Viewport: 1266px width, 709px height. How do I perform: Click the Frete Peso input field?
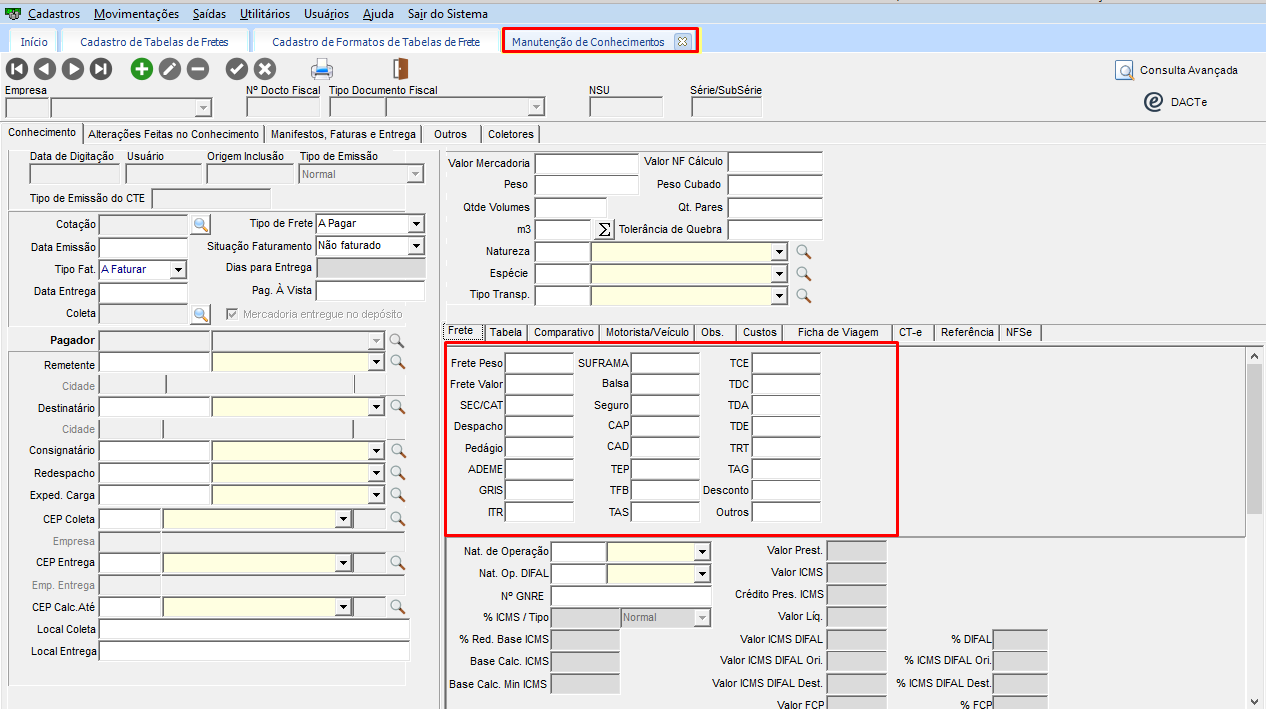click(x=539, y=363)
